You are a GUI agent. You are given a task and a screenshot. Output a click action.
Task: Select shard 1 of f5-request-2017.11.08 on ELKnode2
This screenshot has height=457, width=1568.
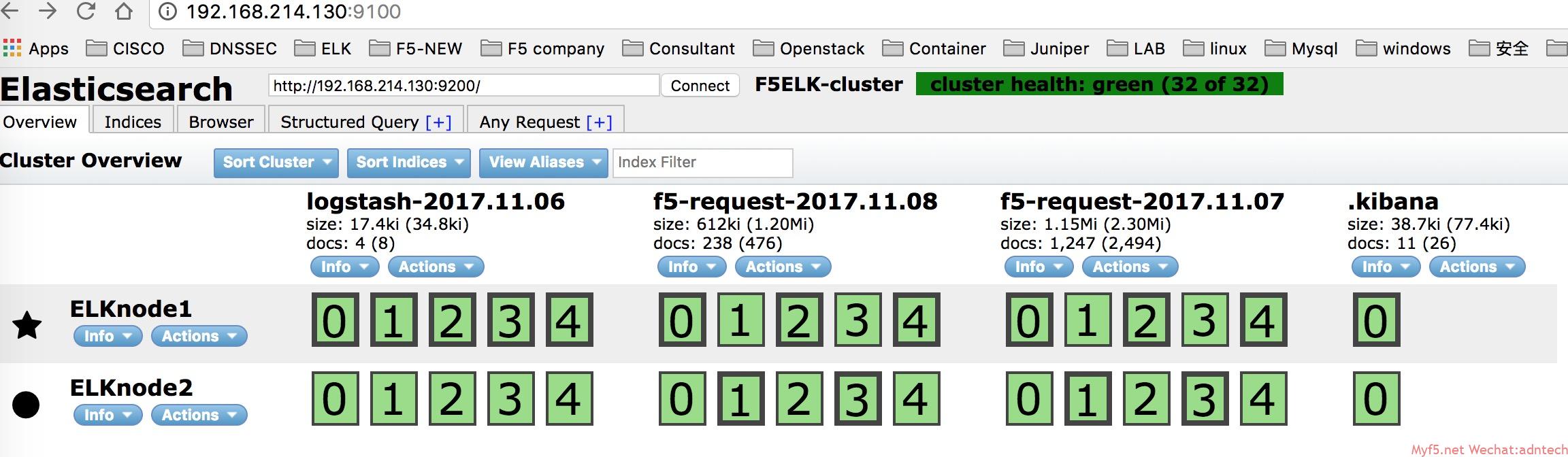coord(740,399)
